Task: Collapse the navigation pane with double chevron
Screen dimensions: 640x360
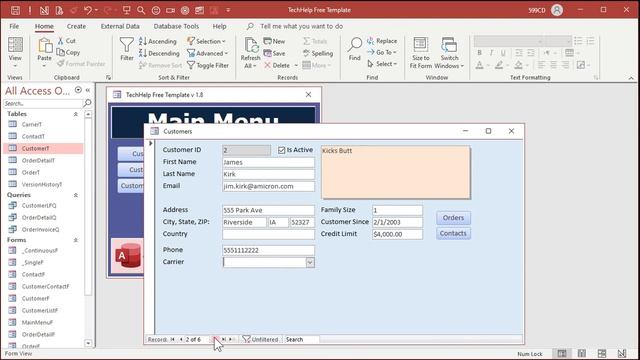Action: tap(88, 90)
